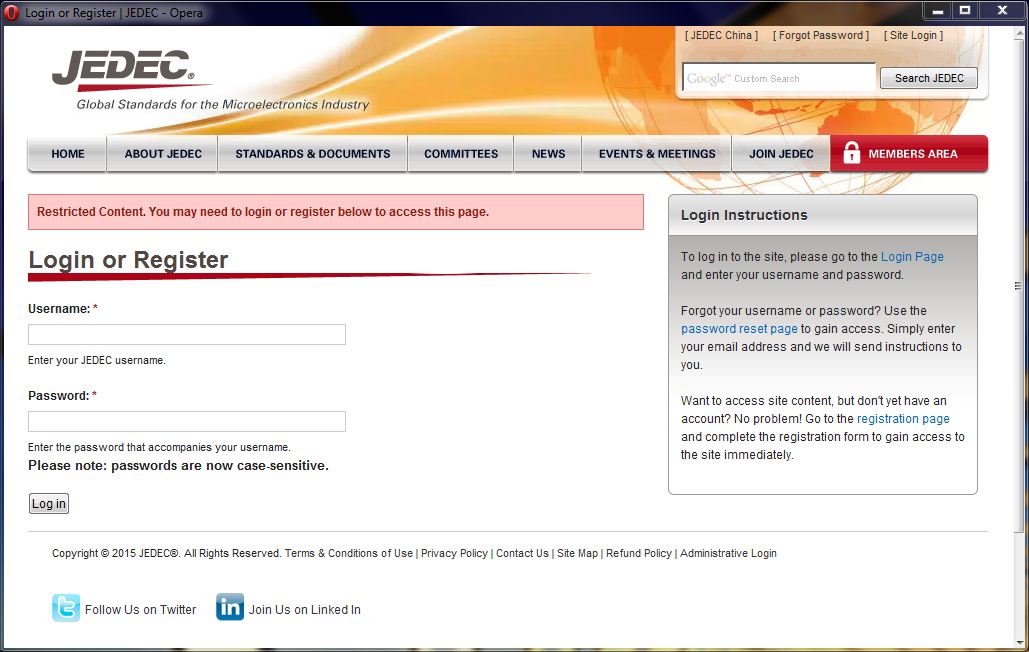Open the ABOUT JEDEC menu

[x=163, y=154]
